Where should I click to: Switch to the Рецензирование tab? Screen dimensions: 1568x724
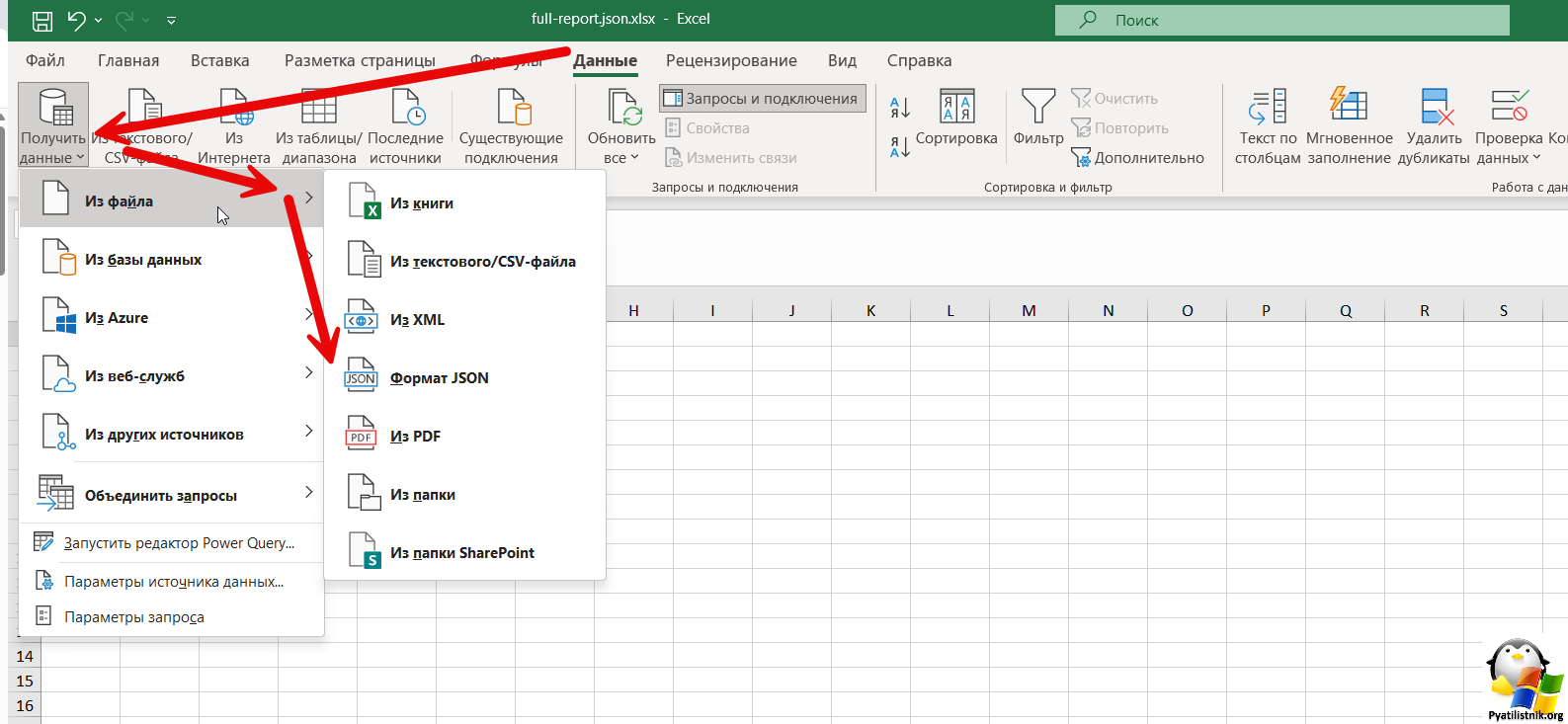click(x=731, y=60)
